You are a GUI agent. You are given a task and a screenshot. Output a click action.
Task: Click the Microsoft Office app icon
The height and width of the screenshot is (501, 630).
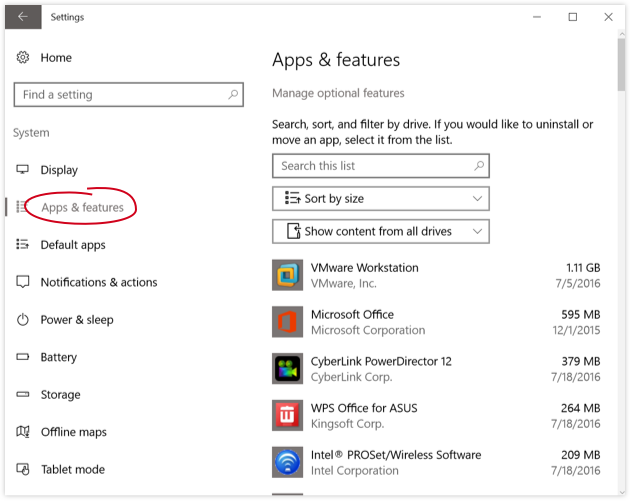[x=287, y=322]
